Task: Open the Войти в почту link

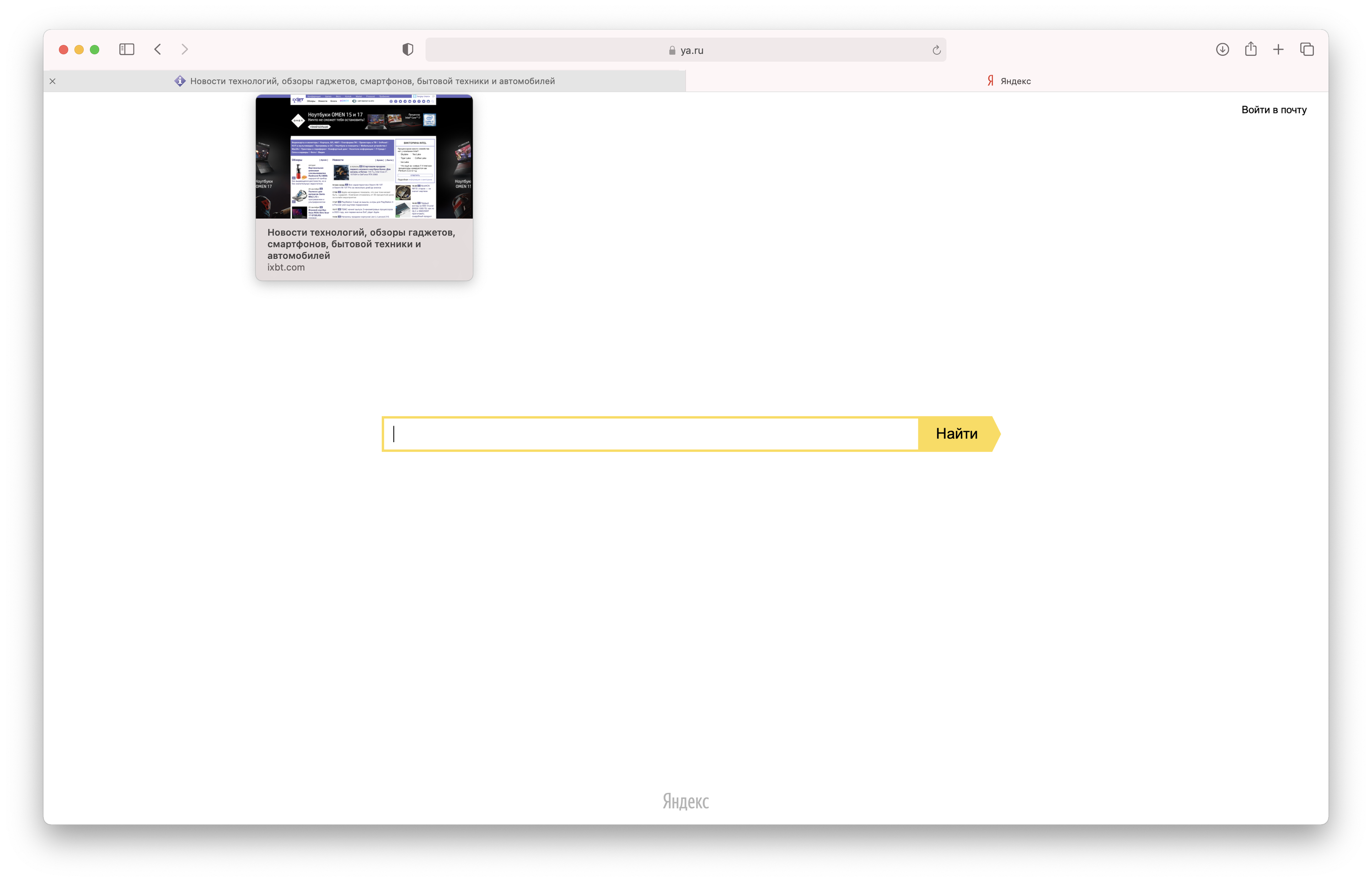Action: [x=1274, y=109]
